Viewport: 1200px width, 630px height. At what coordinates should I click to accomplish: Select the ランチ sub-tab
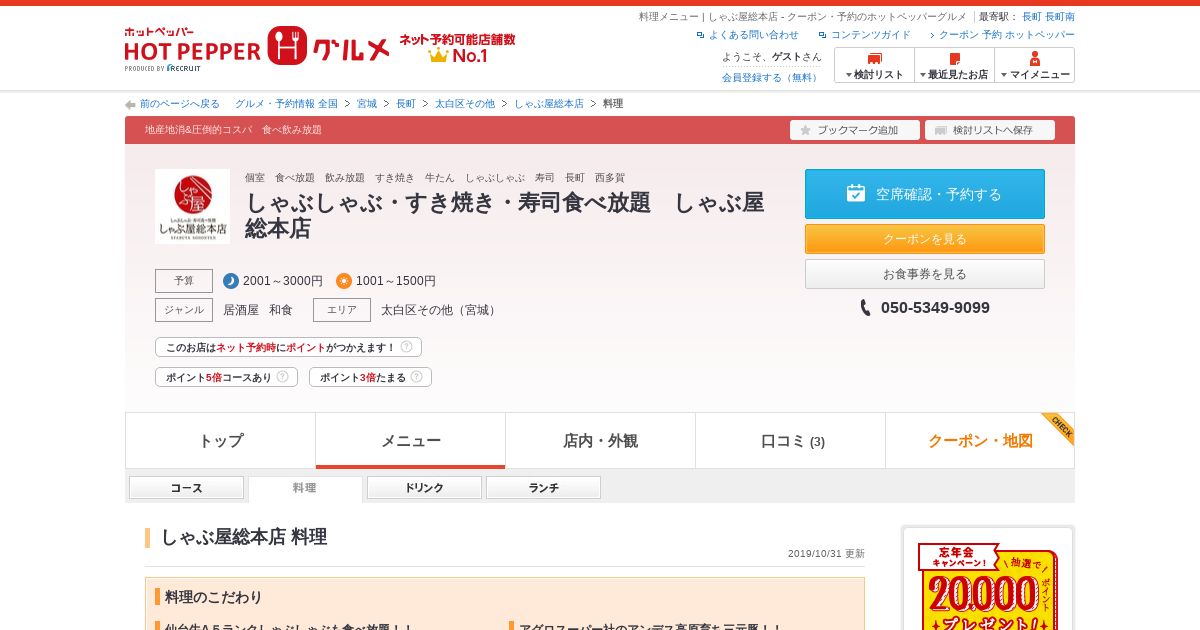click(543, 488)
